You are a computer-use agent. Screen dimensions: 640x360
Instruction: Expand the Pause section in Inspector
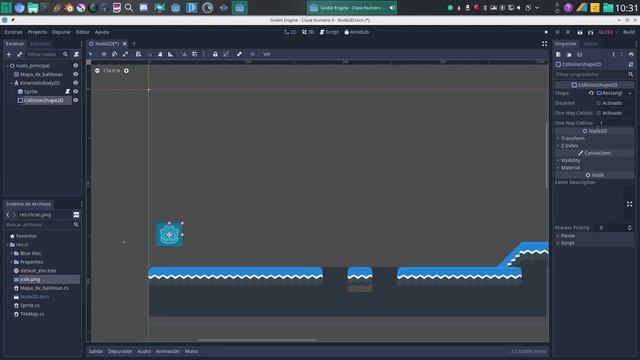click(567, 236)
